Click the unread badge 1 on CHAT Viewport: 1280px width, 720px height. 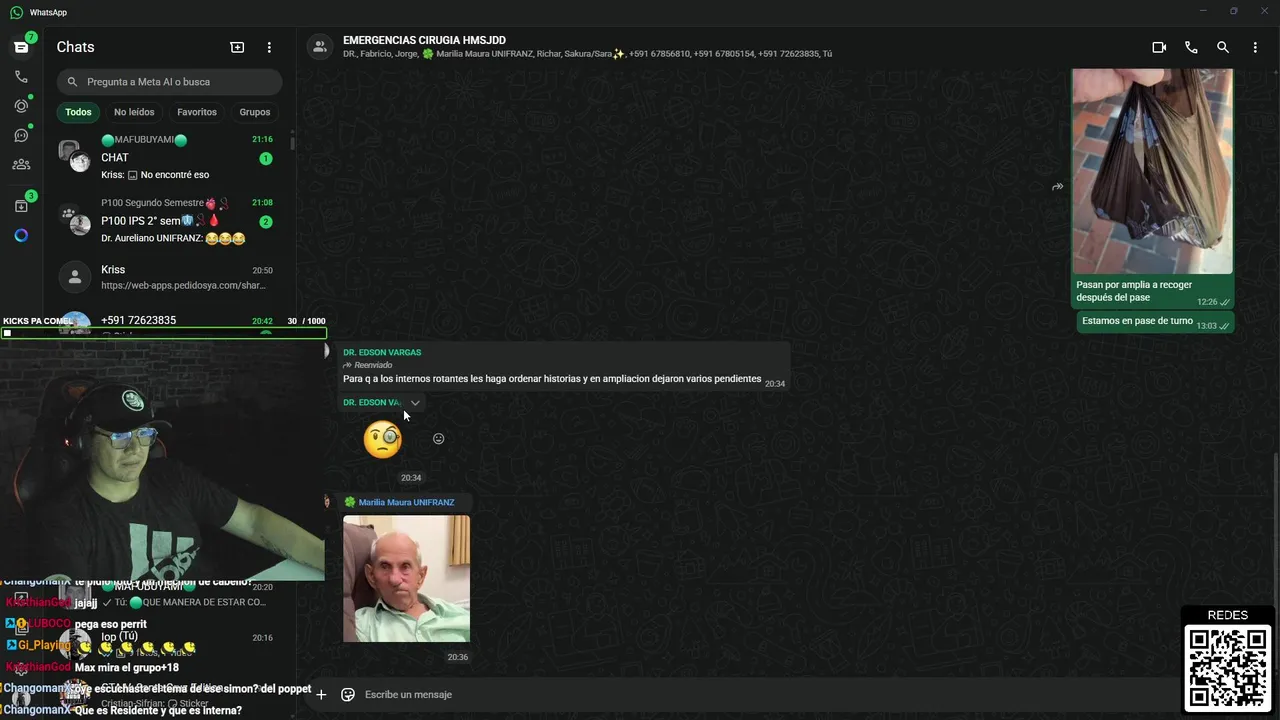[x=266, y=159]
